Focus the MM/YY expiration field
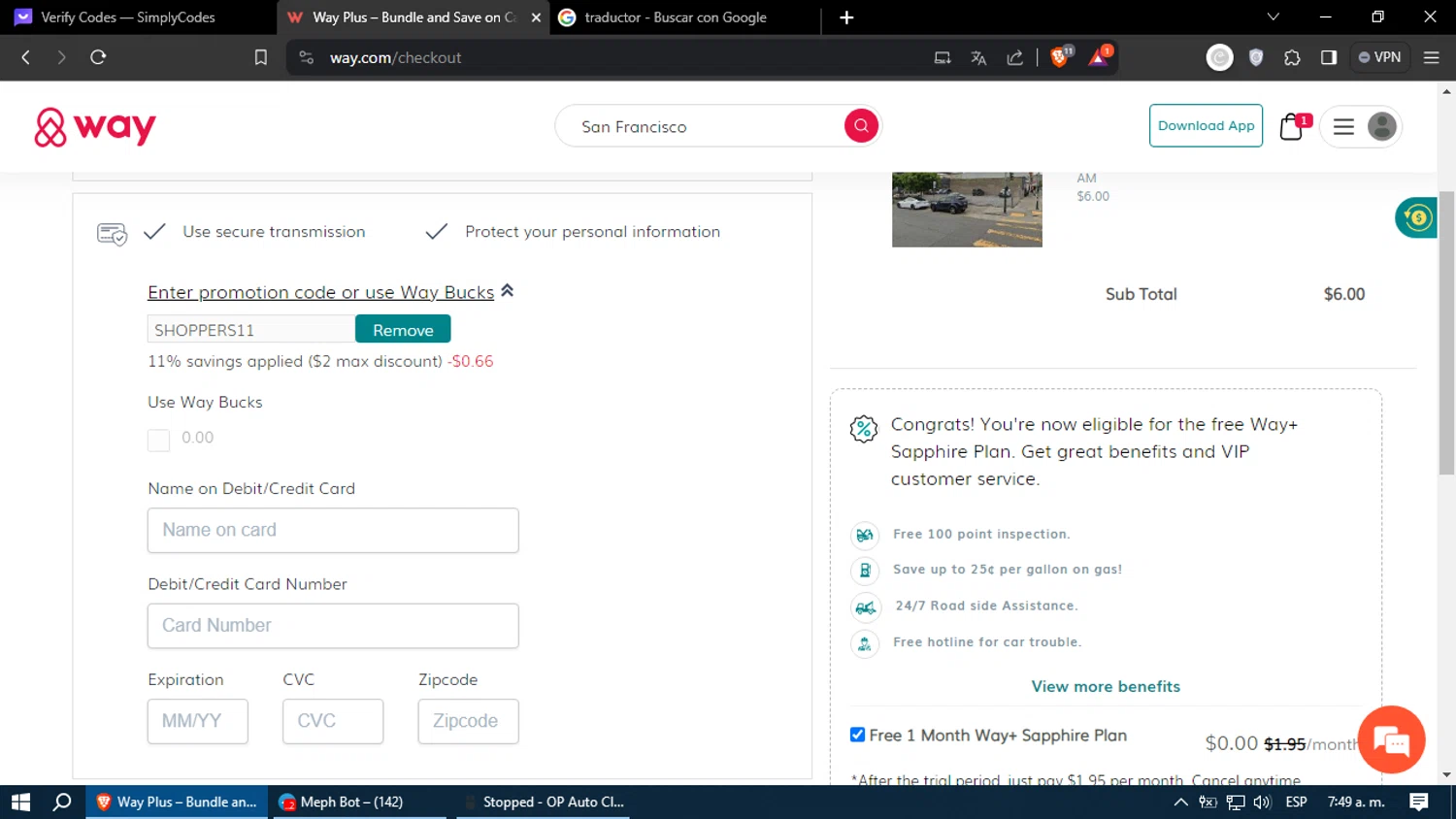Screen dimensions: 1456x819 point(198,722)
